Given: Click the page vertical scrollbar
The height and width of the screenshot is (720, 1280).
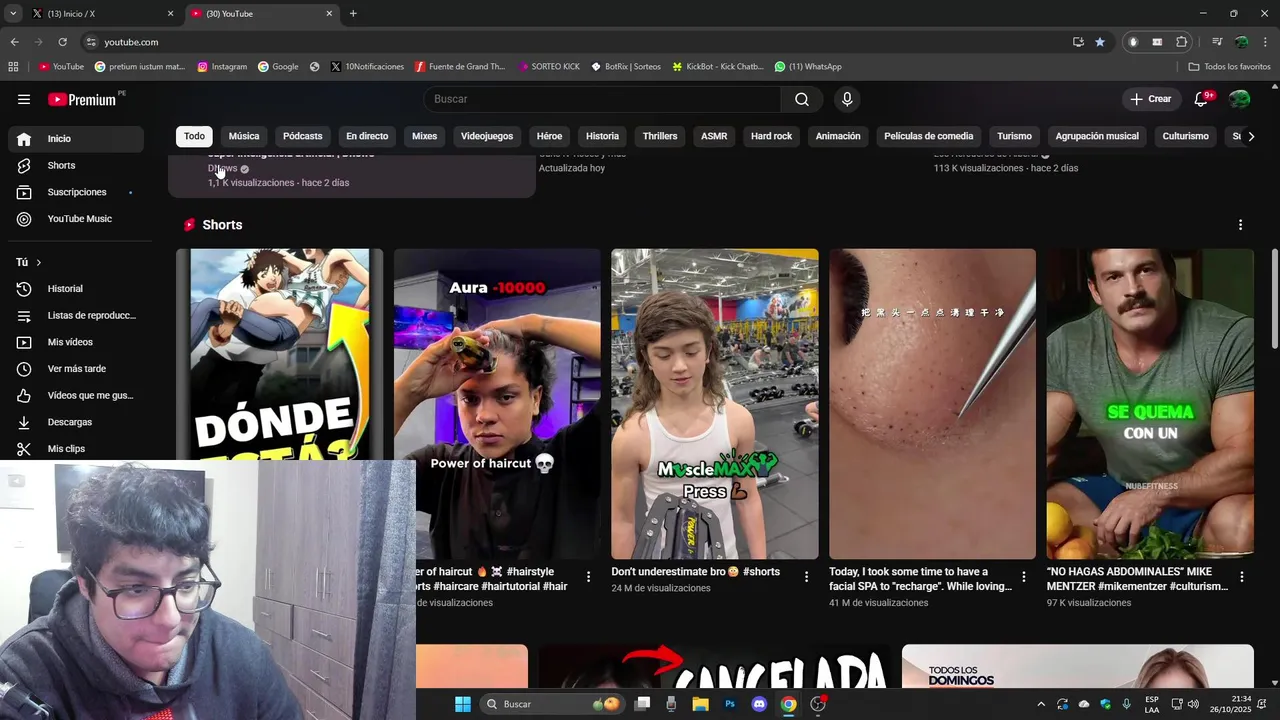Looking at the screenshot, I should 1274,300.
